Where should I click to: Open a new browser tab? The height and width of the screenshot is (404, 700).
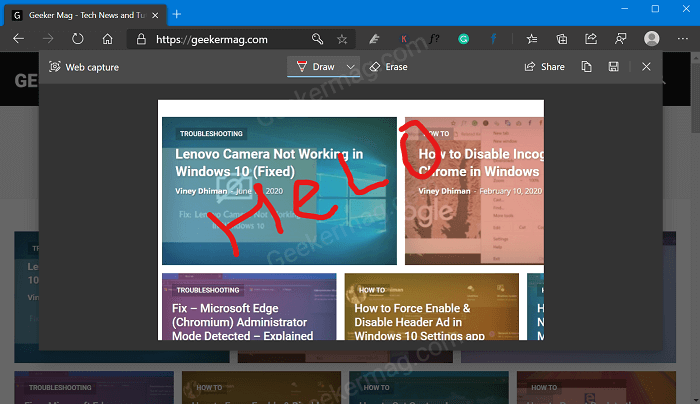177,15
